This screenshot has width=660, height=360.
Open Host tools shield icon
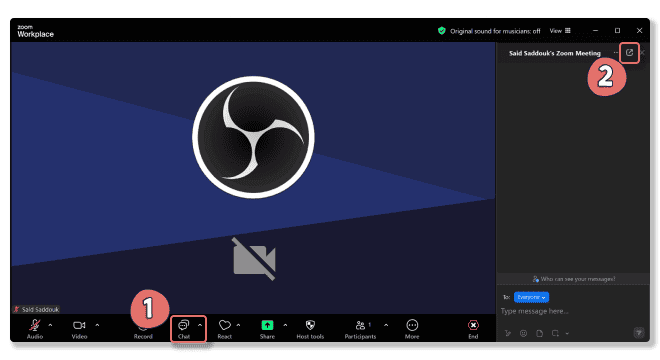pyautogui.click(x=310, y=325)
